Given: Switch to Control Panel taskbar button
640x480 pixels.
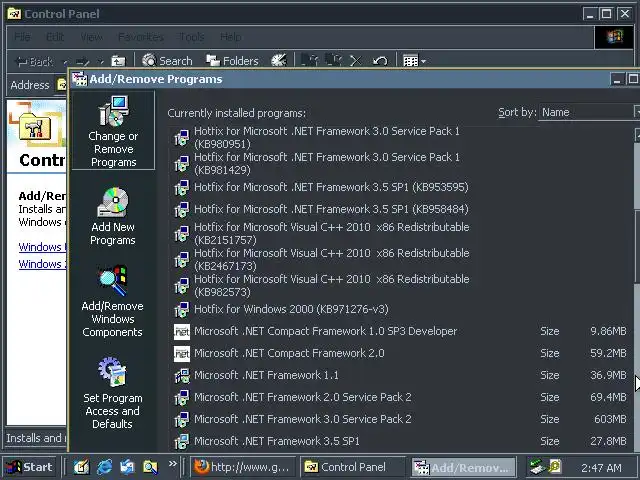Looking at the screenshot, I should click(353, 467).
